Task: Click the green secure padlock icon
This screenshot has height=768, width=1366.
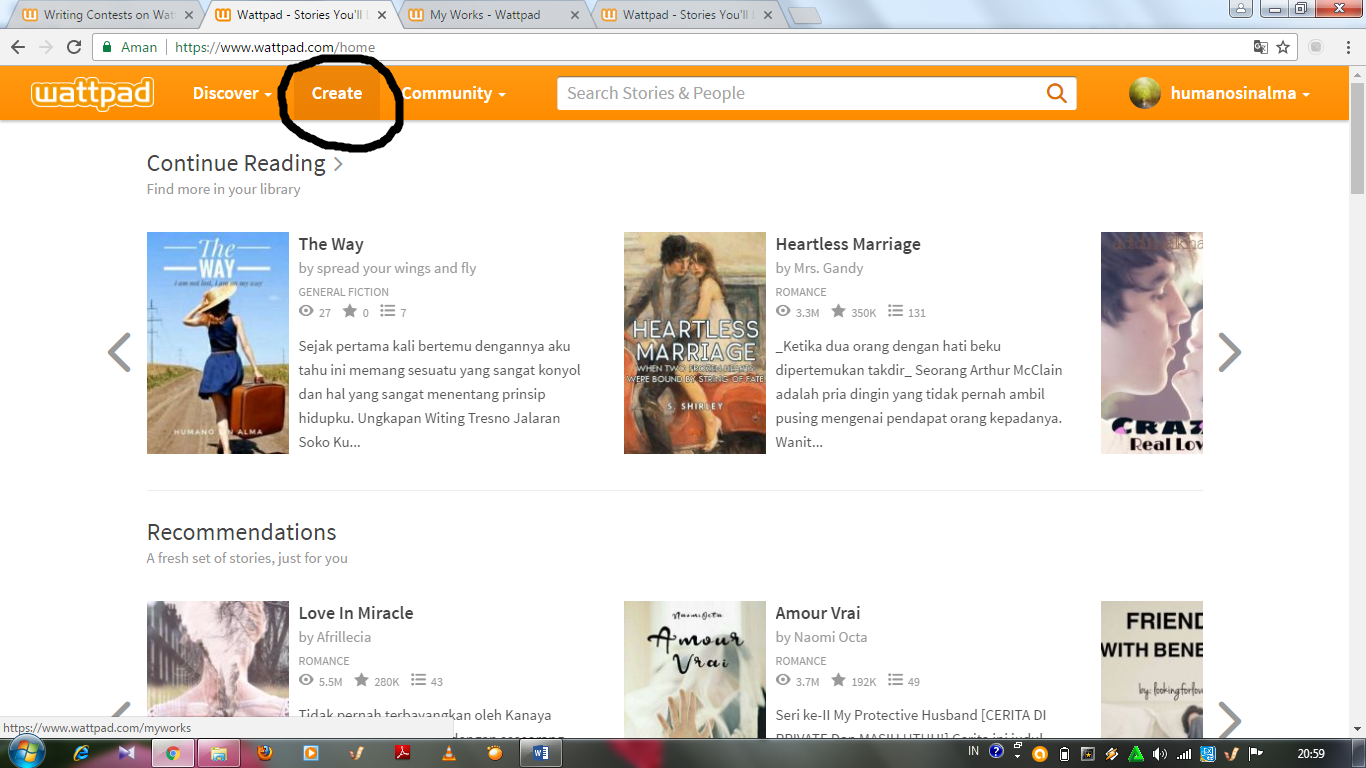Action: (x=107, y=47)
